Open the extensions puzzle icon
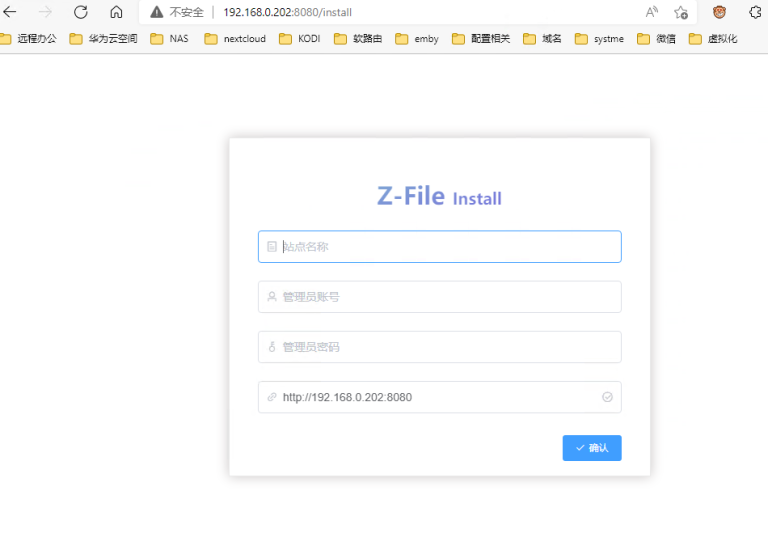The height and width of the screenshot is (533, 768). tap(755, 12)
